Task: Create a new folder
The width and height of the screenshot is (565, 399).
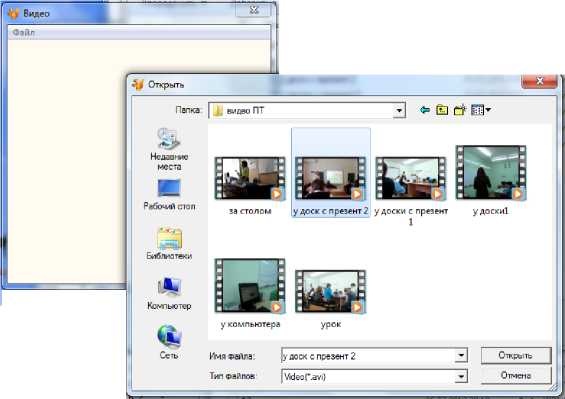Action: [x=460, y=110]
